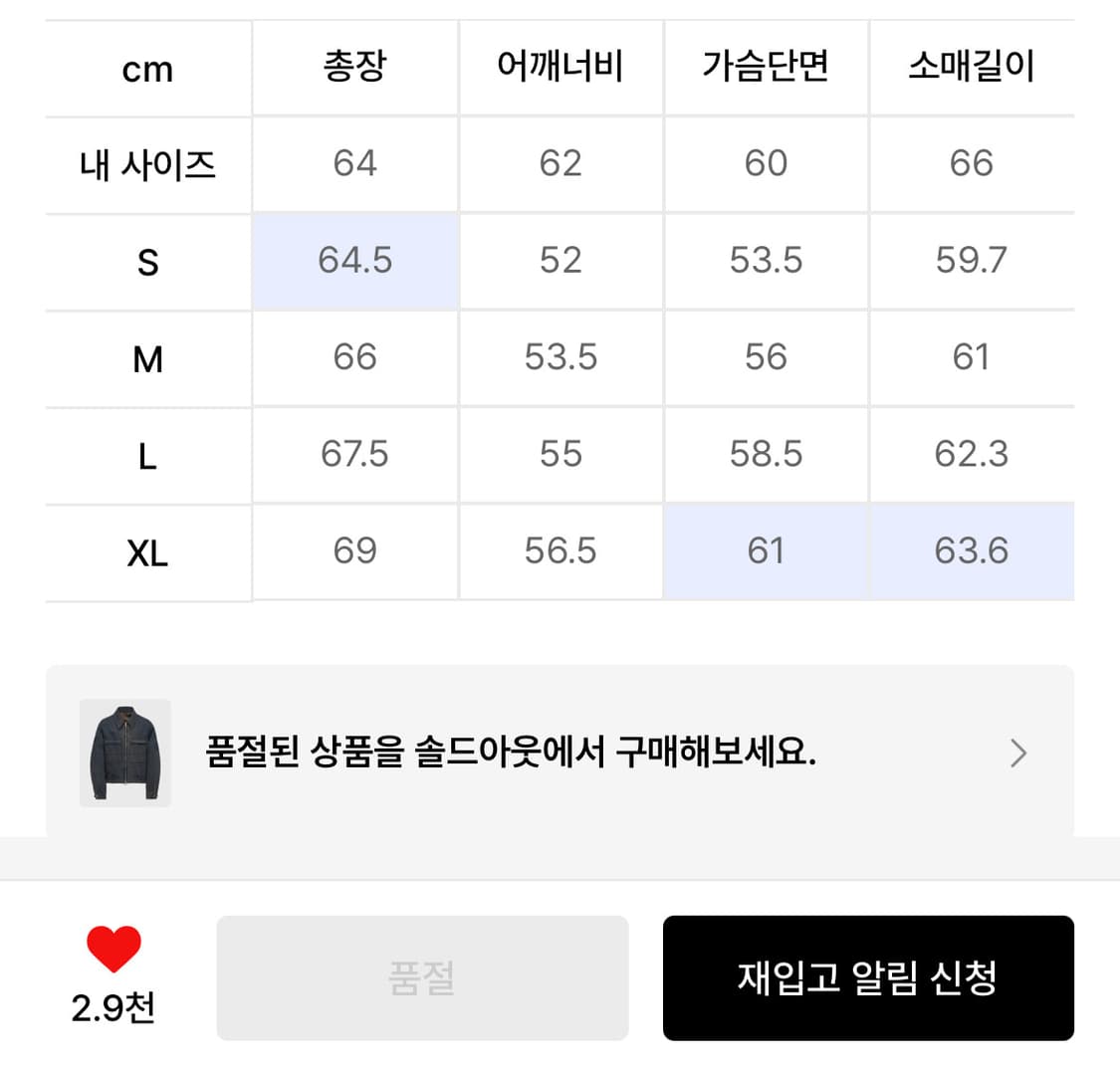Click the 가슴단면 column header
The image size is (1120, 1075).
(765, 68)
